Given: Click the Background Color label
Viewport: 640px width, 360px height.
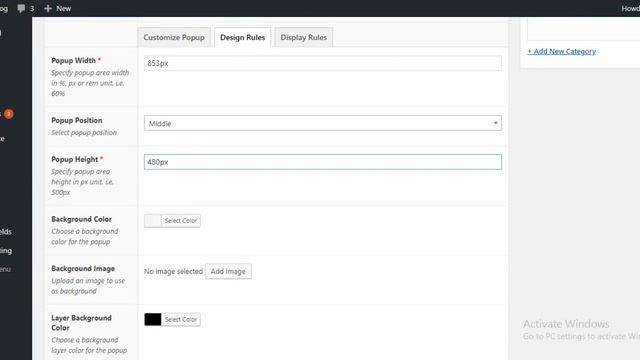Looking at the screenshot, I should [x=82, y=219].
